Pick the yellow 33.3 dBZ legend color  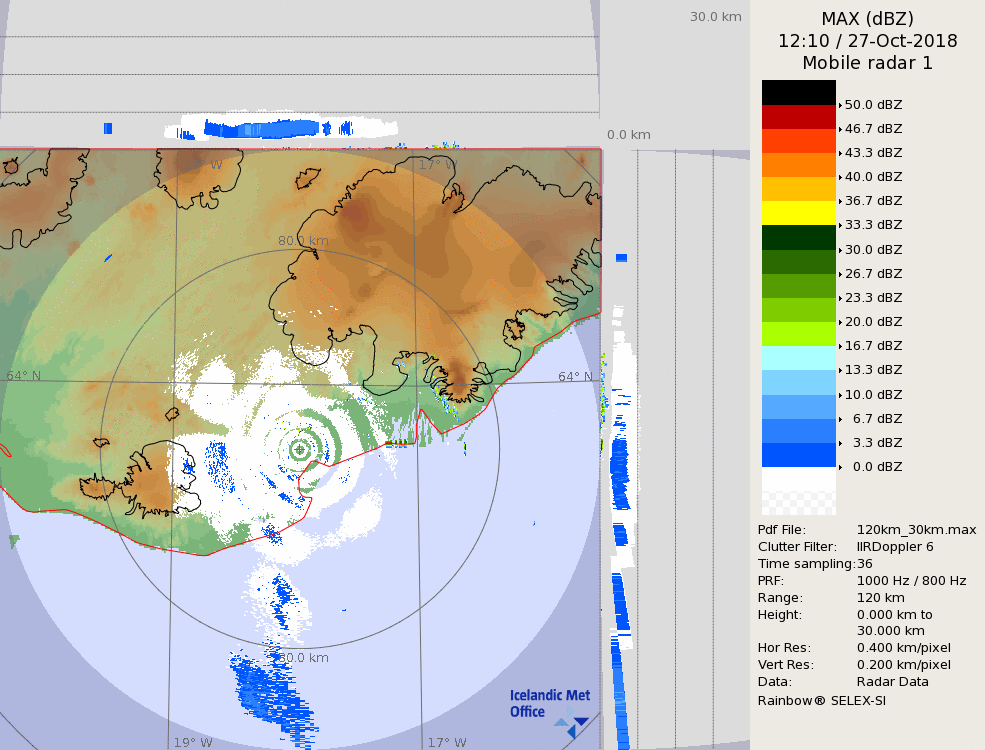(798, 213)
